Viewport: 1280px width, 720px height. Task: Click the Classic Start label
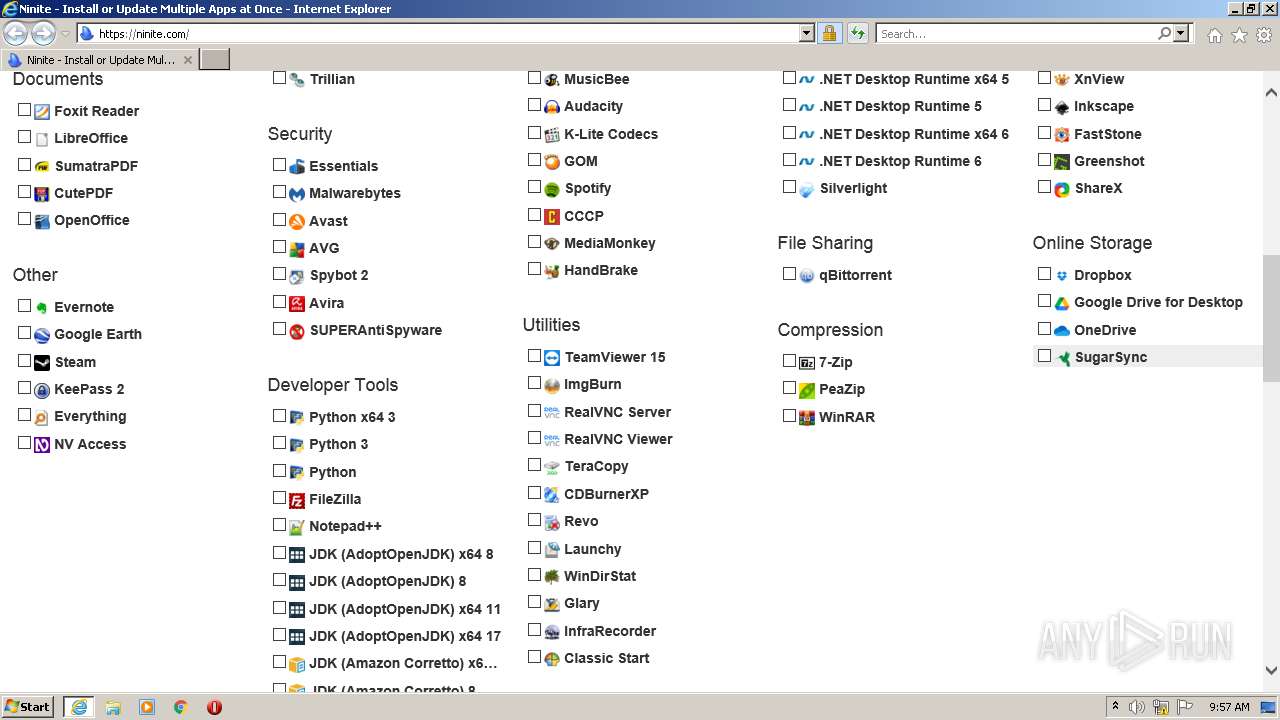pyautogui.click(x=606, y=658)
